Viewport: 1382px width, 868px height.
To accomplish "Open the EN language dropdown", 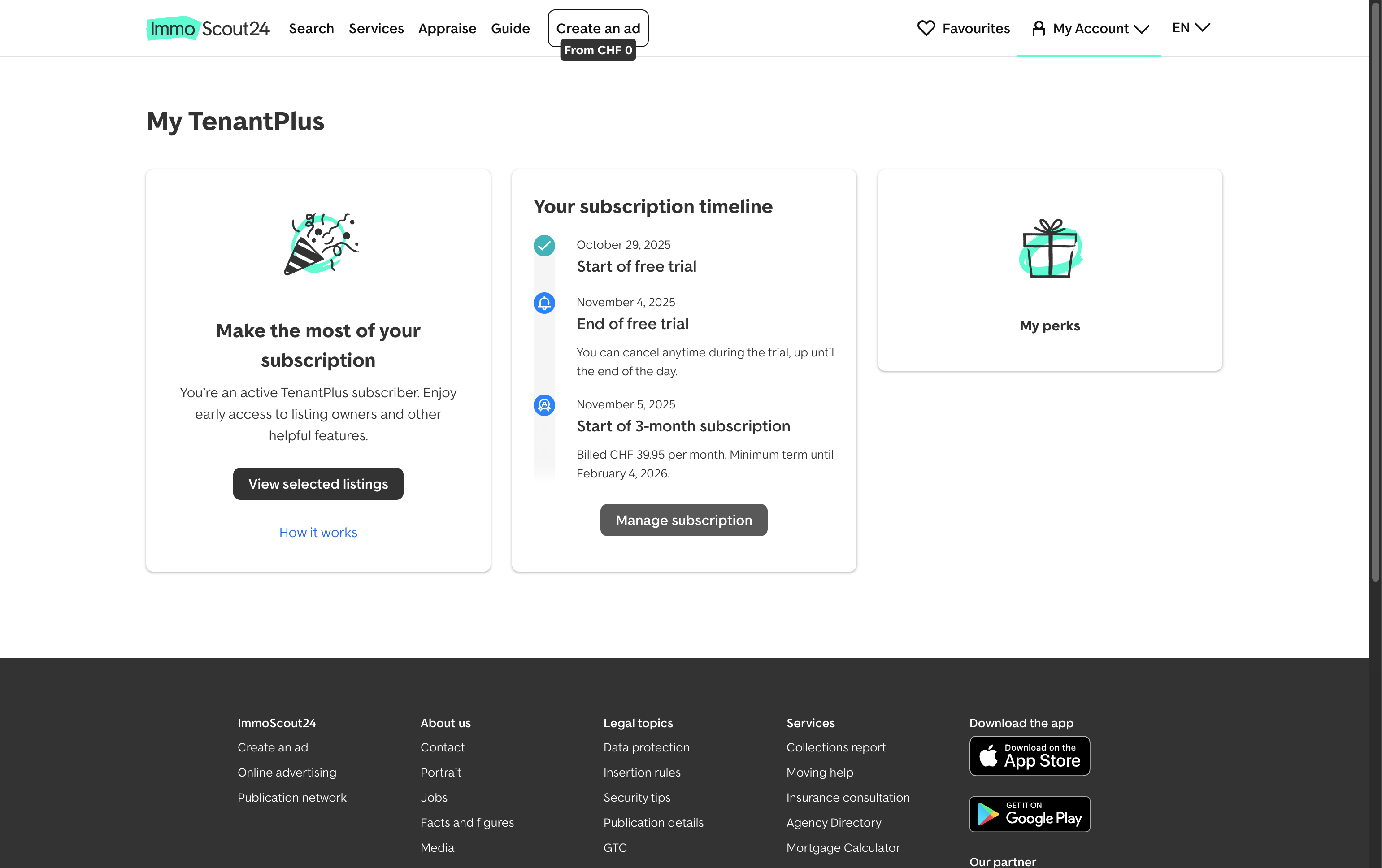I will click(1191, 27).
